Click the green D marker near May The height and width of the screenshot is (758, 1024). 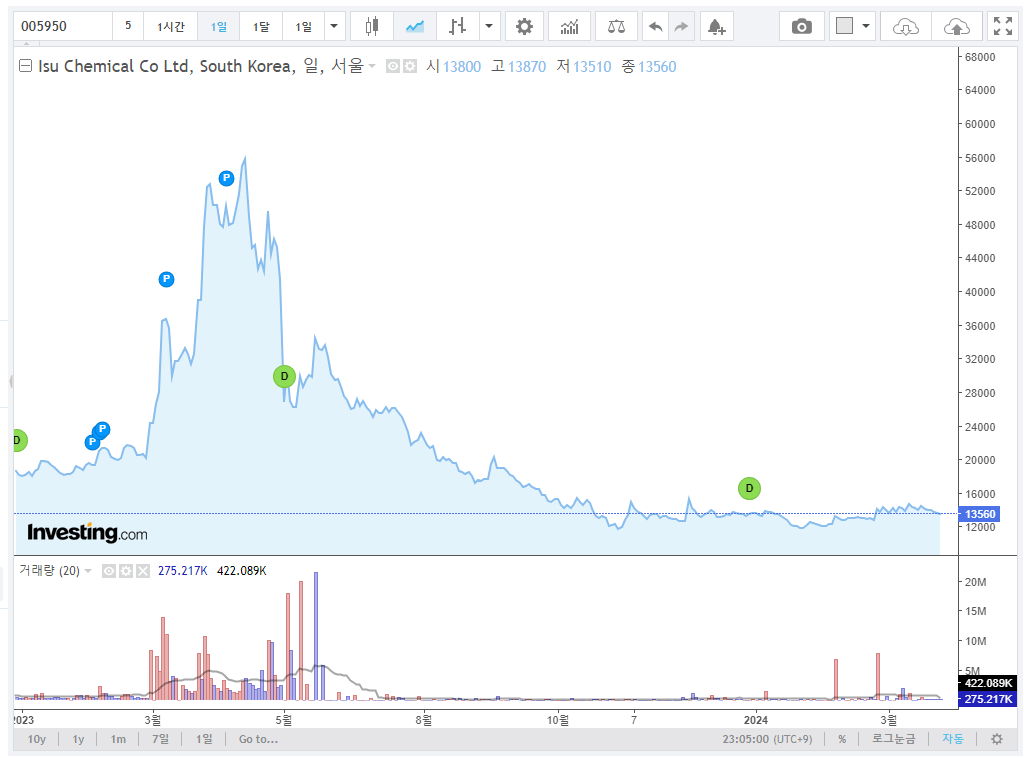pyautogui.click(x=284, y=376)
